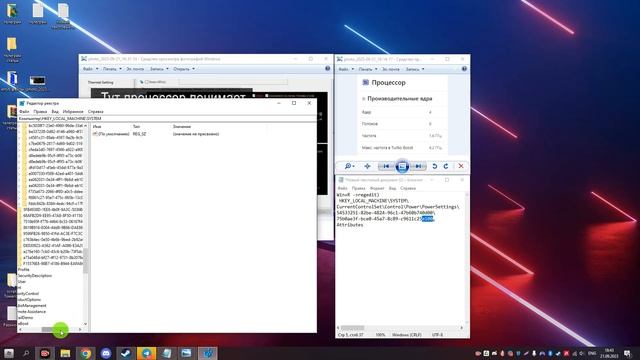Open Steam from taskbar
This screenshot has height=360, width=640.
[126, 353]
